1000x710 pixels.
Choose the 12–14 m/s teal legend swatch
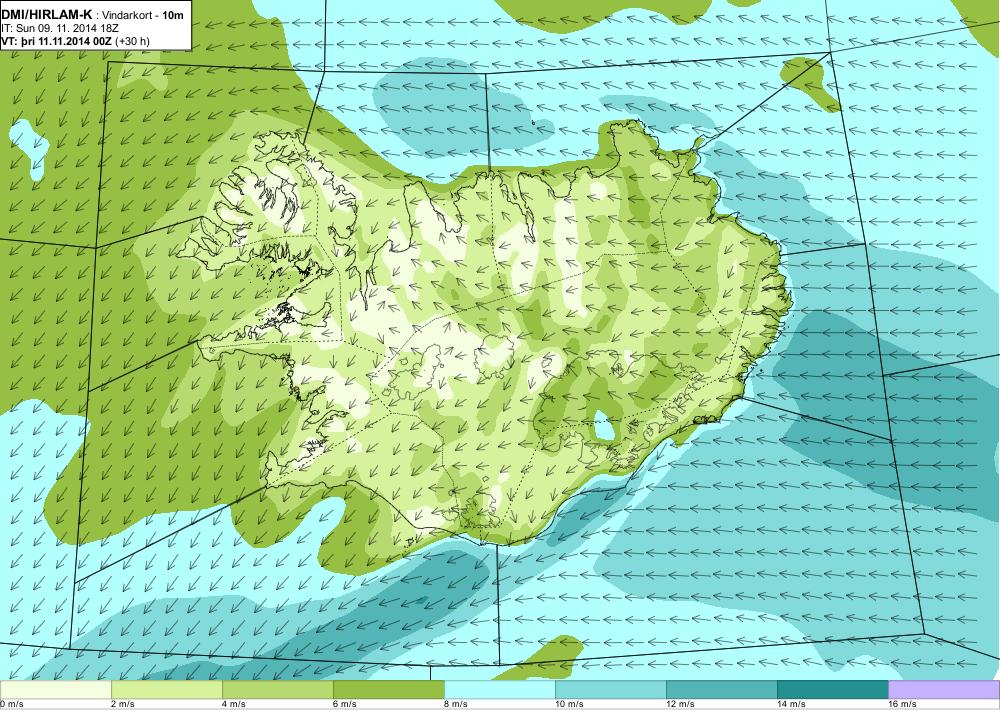tap(721, 690)
